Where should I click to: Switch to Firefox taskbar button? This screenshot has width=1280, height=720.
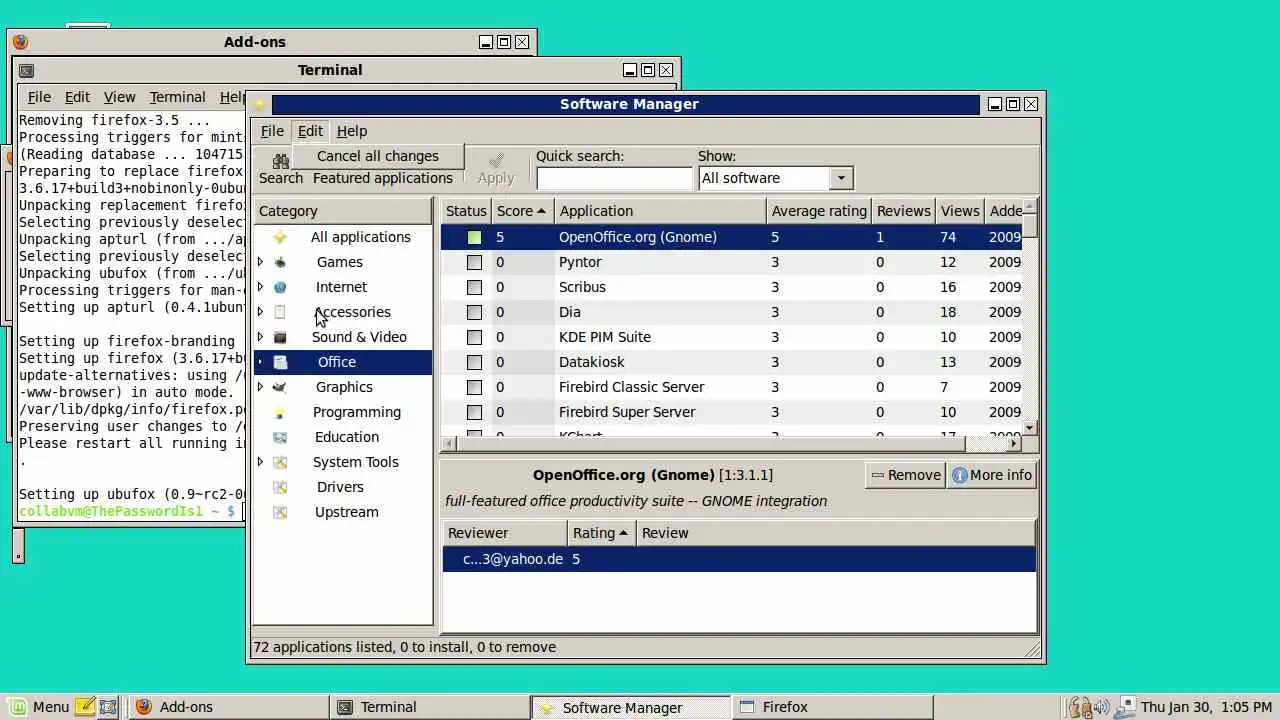click(x=832, y=707)
